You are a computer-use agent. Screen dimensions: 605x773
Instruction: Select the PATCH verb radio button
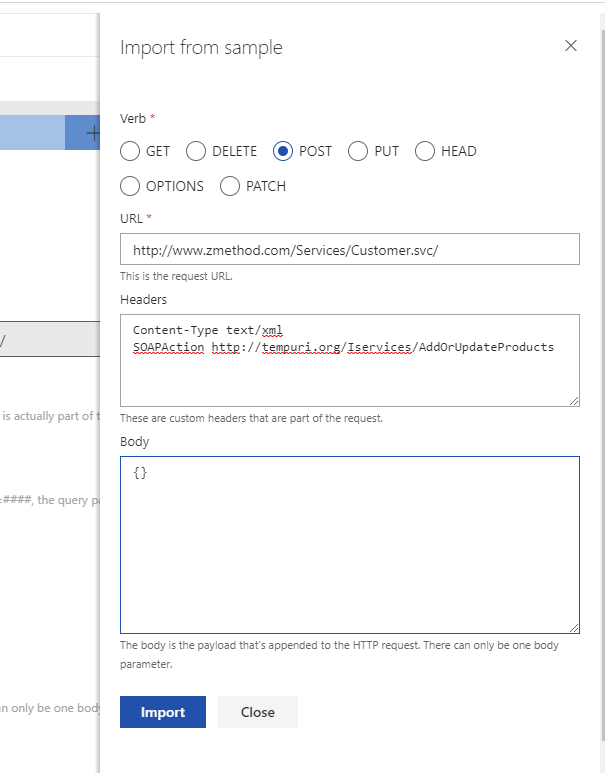click(x=230, y=186)
